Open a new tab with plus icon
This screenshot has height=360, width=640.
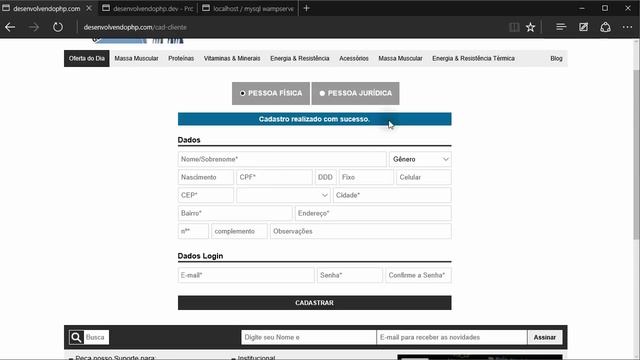tap(307, 8)
